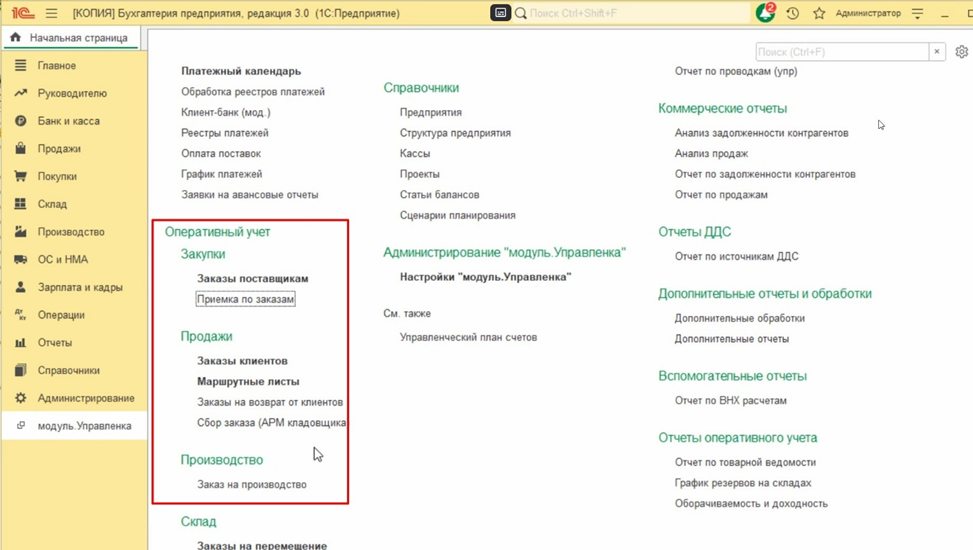Image resolution: width=973 pixels, height=550 pixels.
Task: Open Заявки на авансовые отчеты
Action: tap(249, 195)
